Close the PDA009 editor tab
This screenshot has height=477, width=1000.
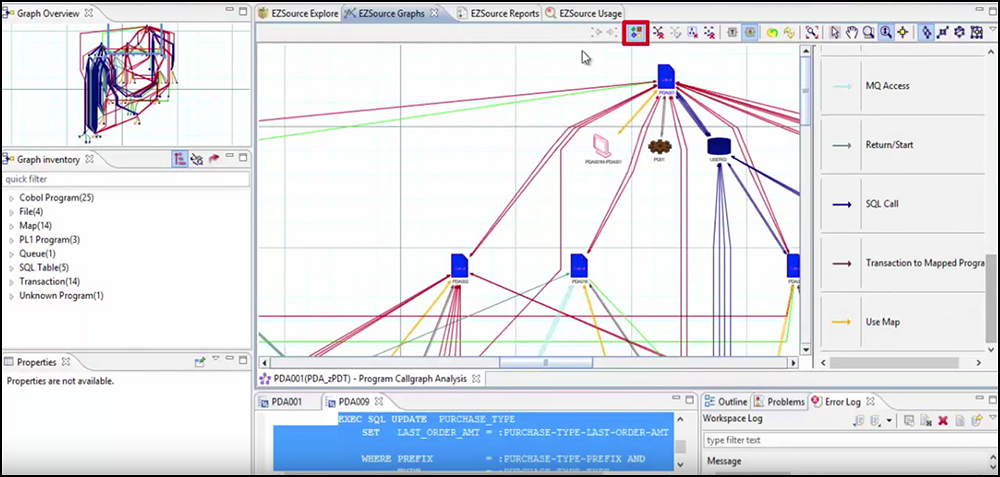(379, 402)
